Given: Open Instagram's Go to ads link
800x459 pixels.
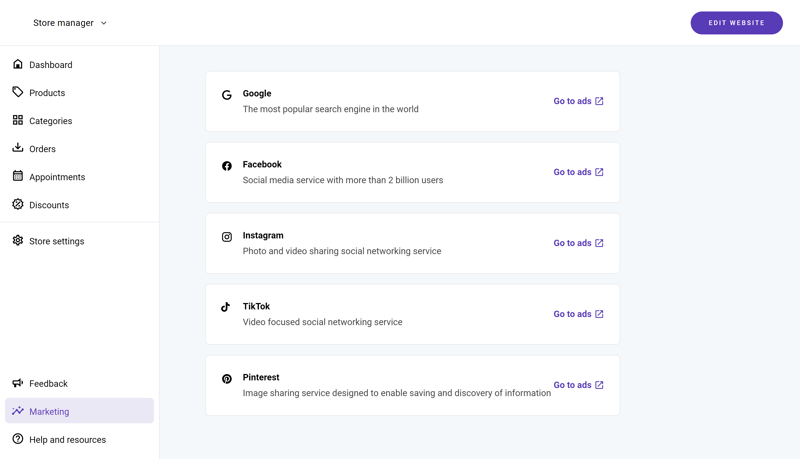Looking at the screenshot, I should 579,243.
